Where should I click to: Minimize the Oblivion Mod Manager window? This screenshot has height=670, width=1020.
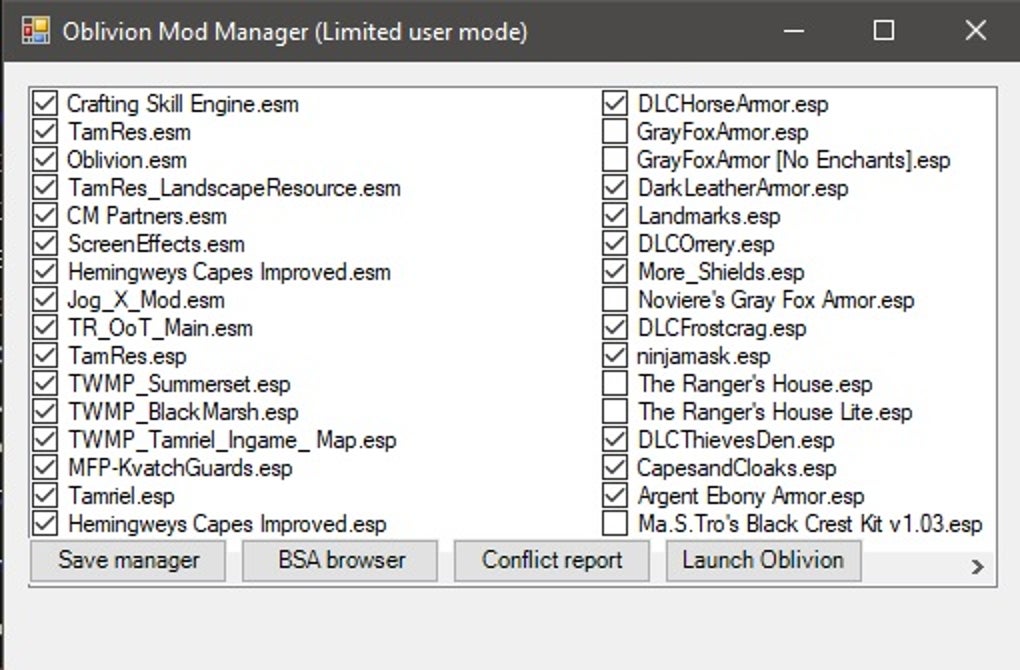793,31
